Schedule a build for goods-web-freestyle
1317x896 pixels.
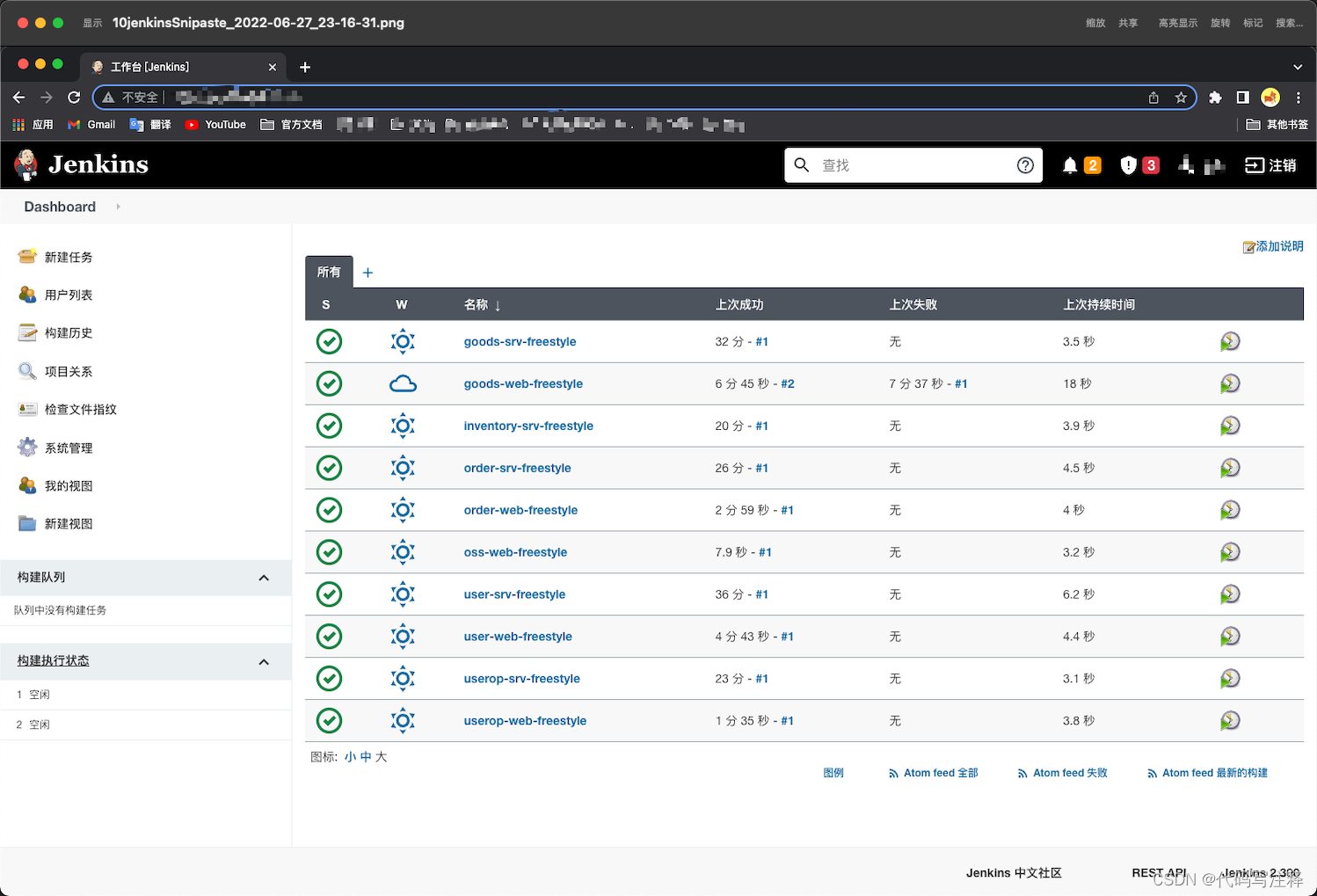pyautogui.click(x=1230, y=383)
